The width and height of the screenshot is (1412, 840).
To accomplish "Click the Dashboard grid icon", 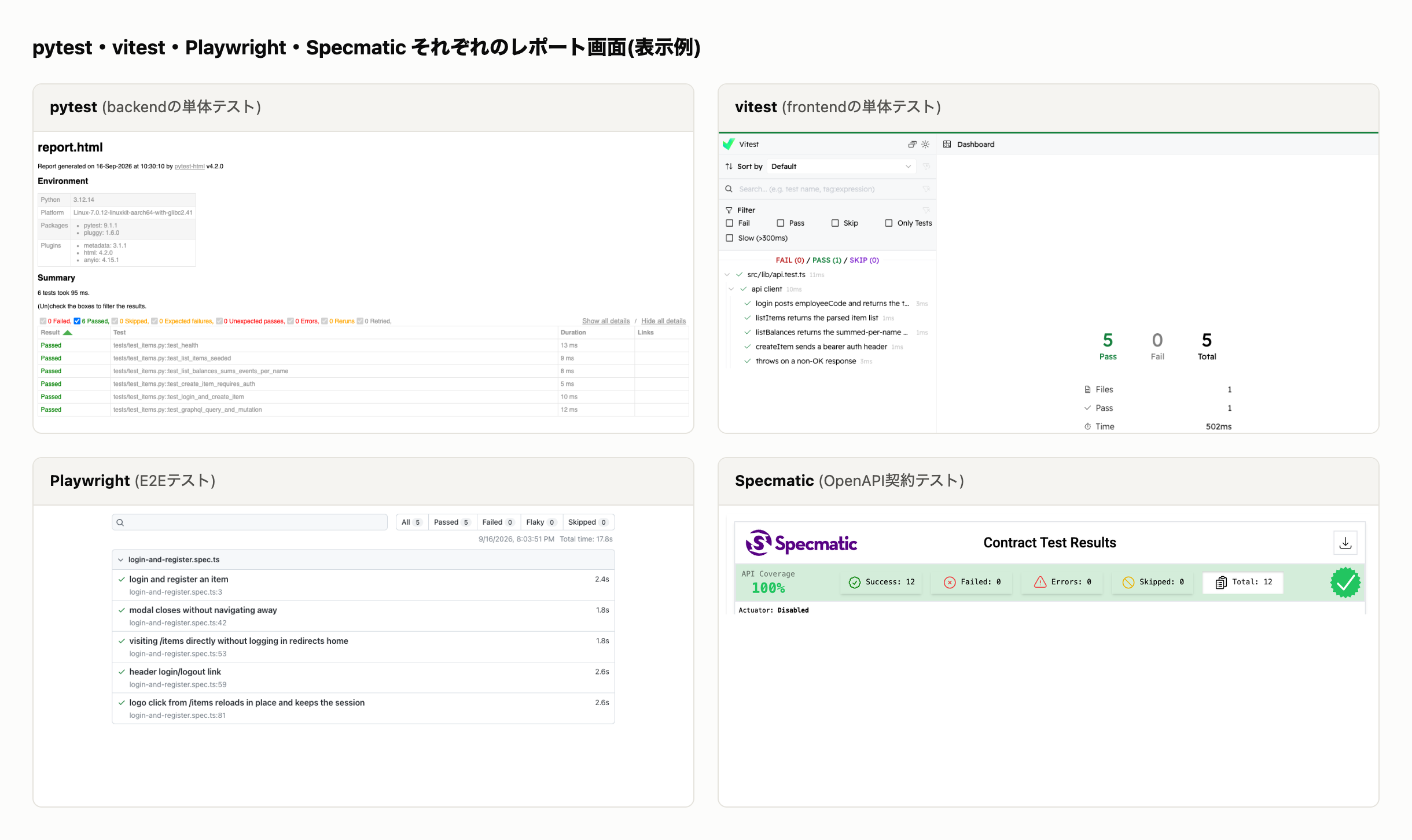I will [947, 144].
